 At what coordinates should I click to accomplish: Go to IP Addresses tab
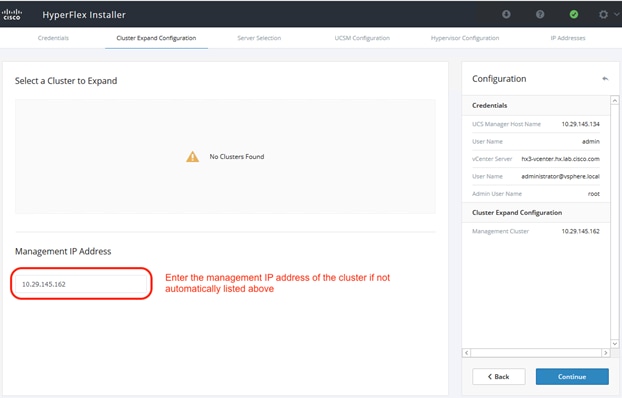click(568, 38)
